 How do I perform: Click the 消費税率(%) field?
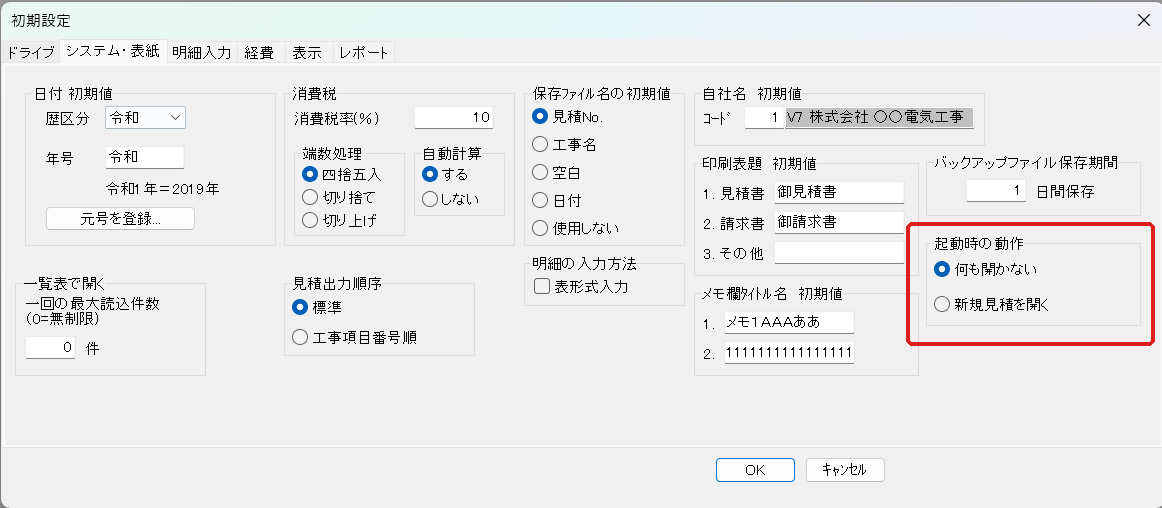pos(454,117)
